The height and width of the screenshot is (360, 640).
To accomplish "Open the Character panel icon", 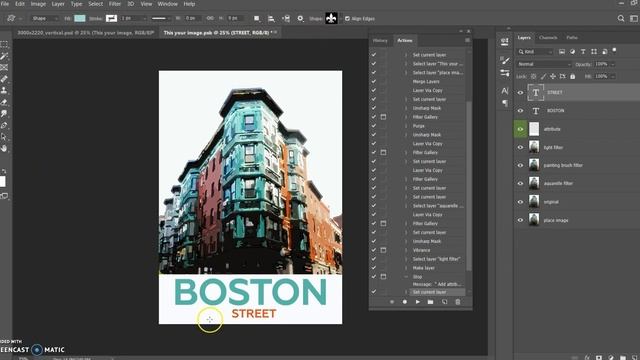I will (505, 91).
